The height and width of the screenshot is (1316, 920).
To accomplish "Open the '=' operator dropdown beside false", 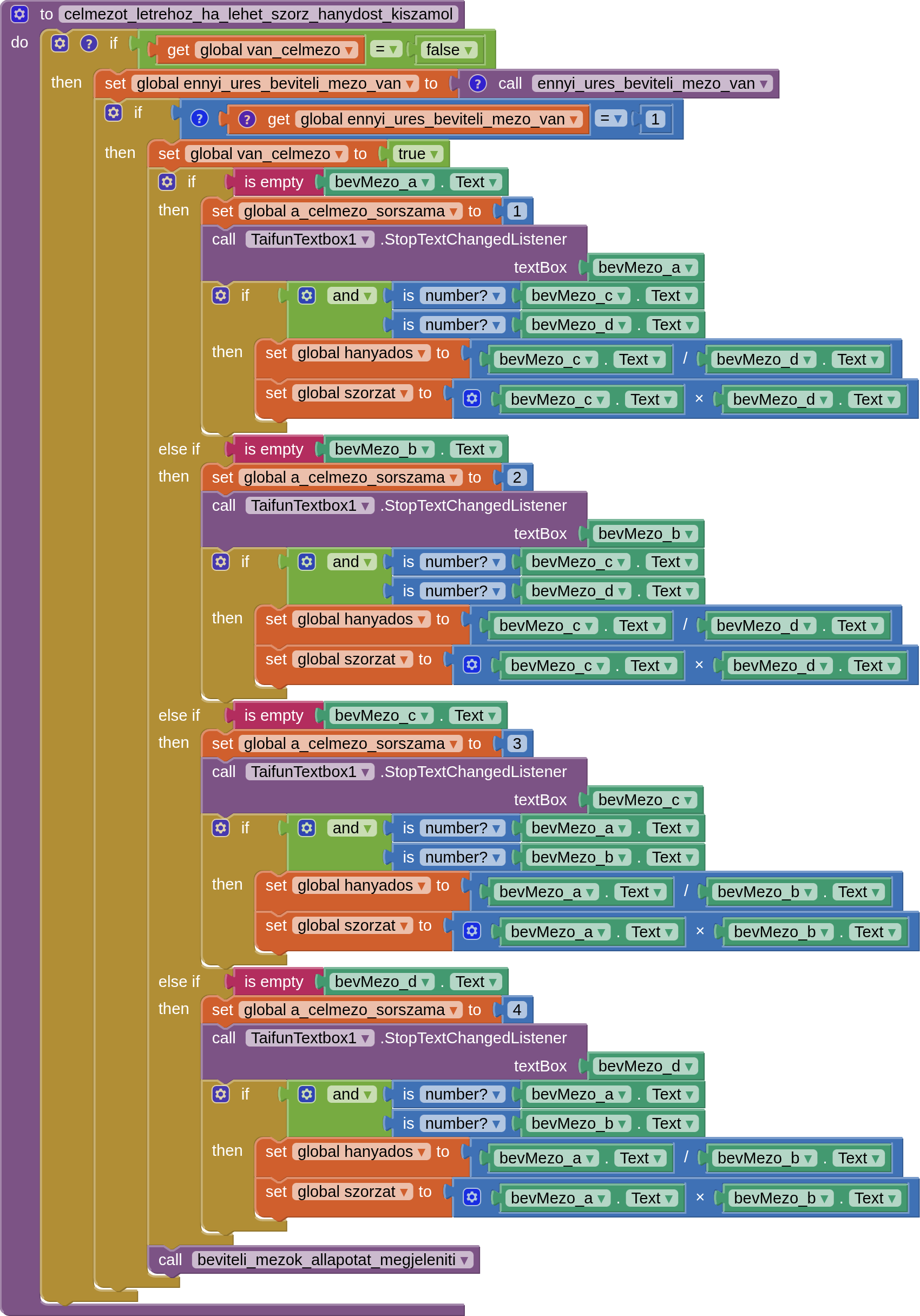I will click(393, 50).
